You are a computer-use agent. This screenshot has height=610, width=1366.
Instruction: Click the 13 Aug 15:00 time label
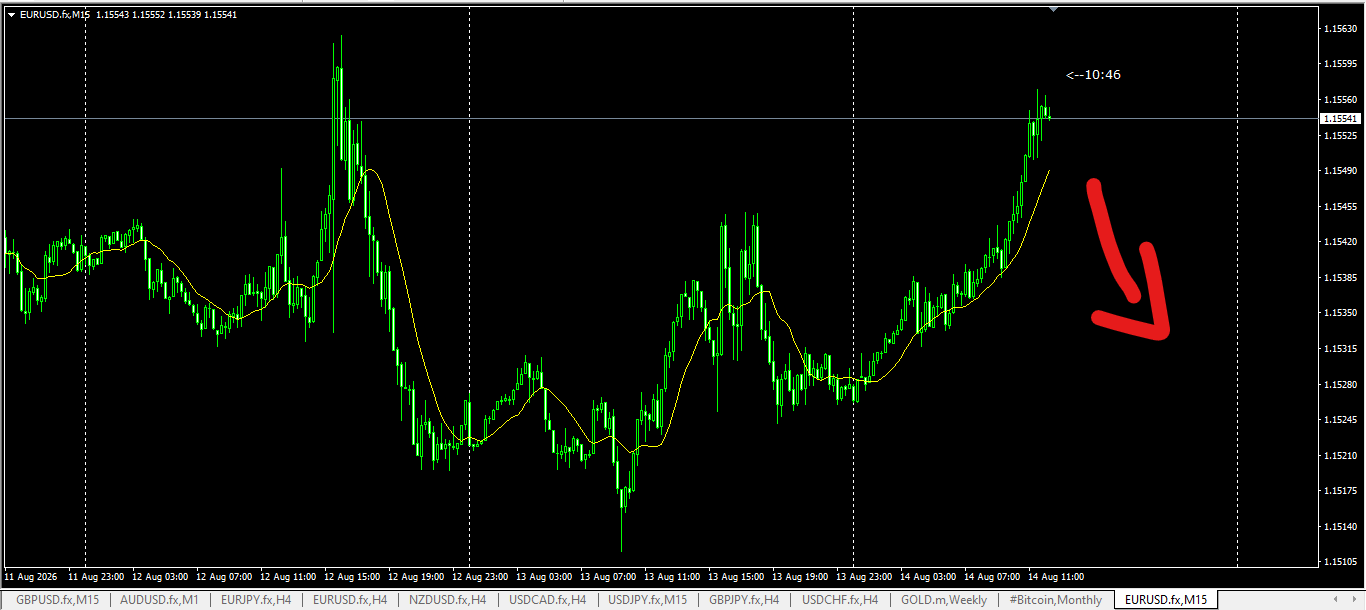[x=736, y=577]
